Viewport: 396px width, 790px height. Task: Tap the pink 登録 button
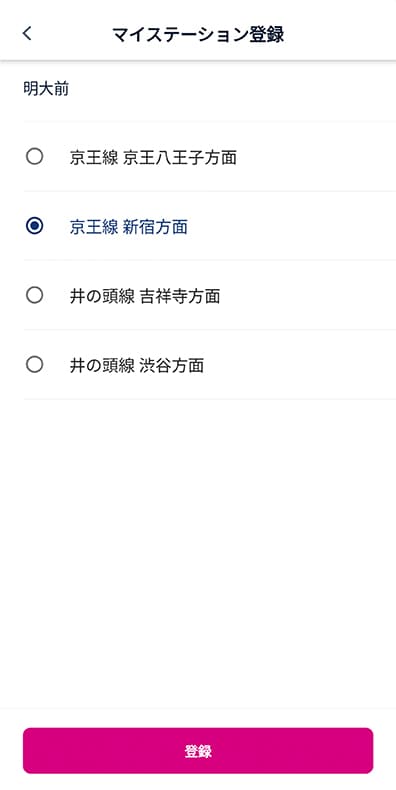pyautogui.click(x=198, y=750)
